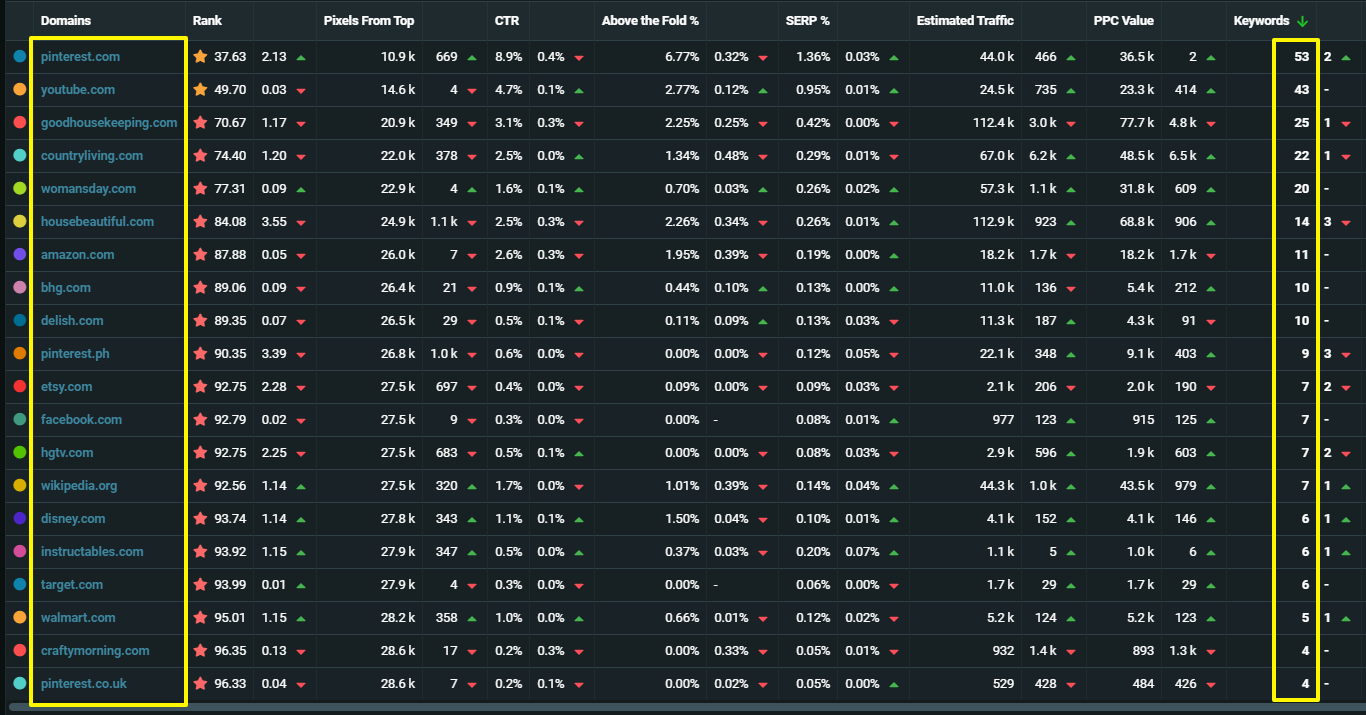
Task: Sort by Pixels From Top column header
Action: [x=369, y=21]
